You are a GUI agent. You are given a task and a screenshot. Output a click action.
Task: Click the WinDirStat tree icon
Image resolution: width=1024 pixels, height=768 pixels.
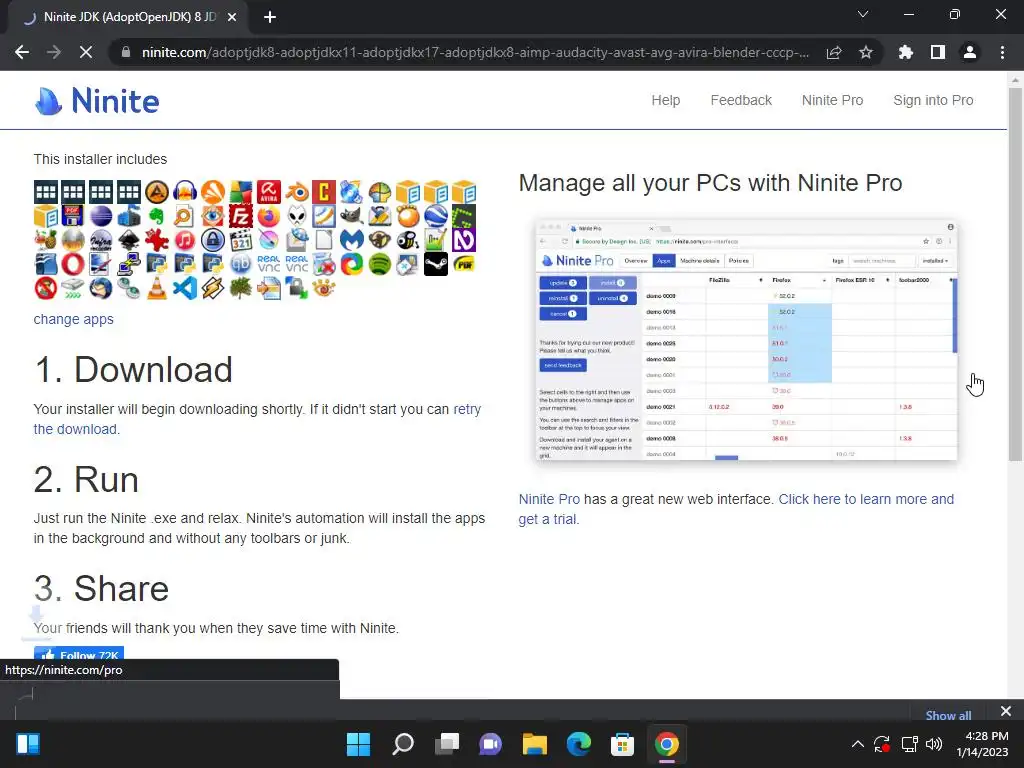[240, 288]
